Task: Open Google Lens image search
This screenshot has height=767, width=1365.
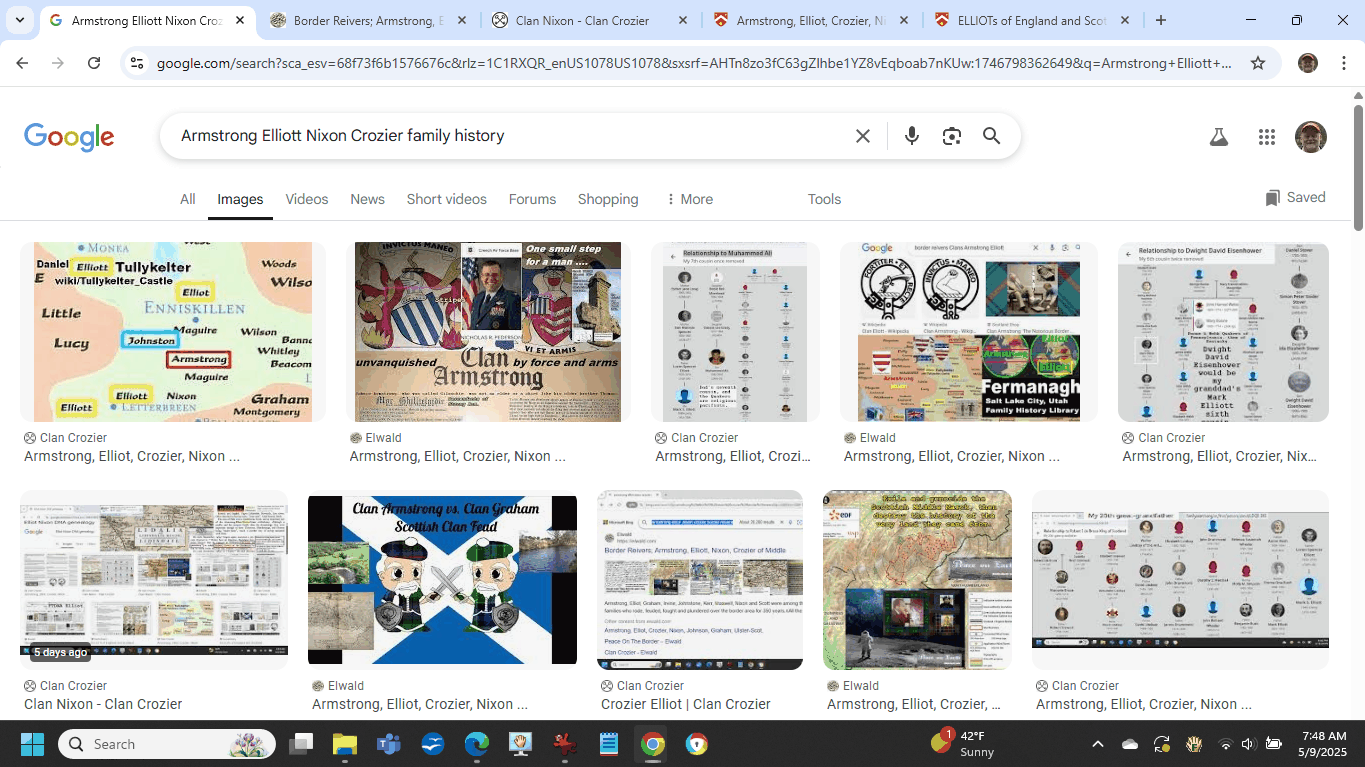Action: click(951, 136)
